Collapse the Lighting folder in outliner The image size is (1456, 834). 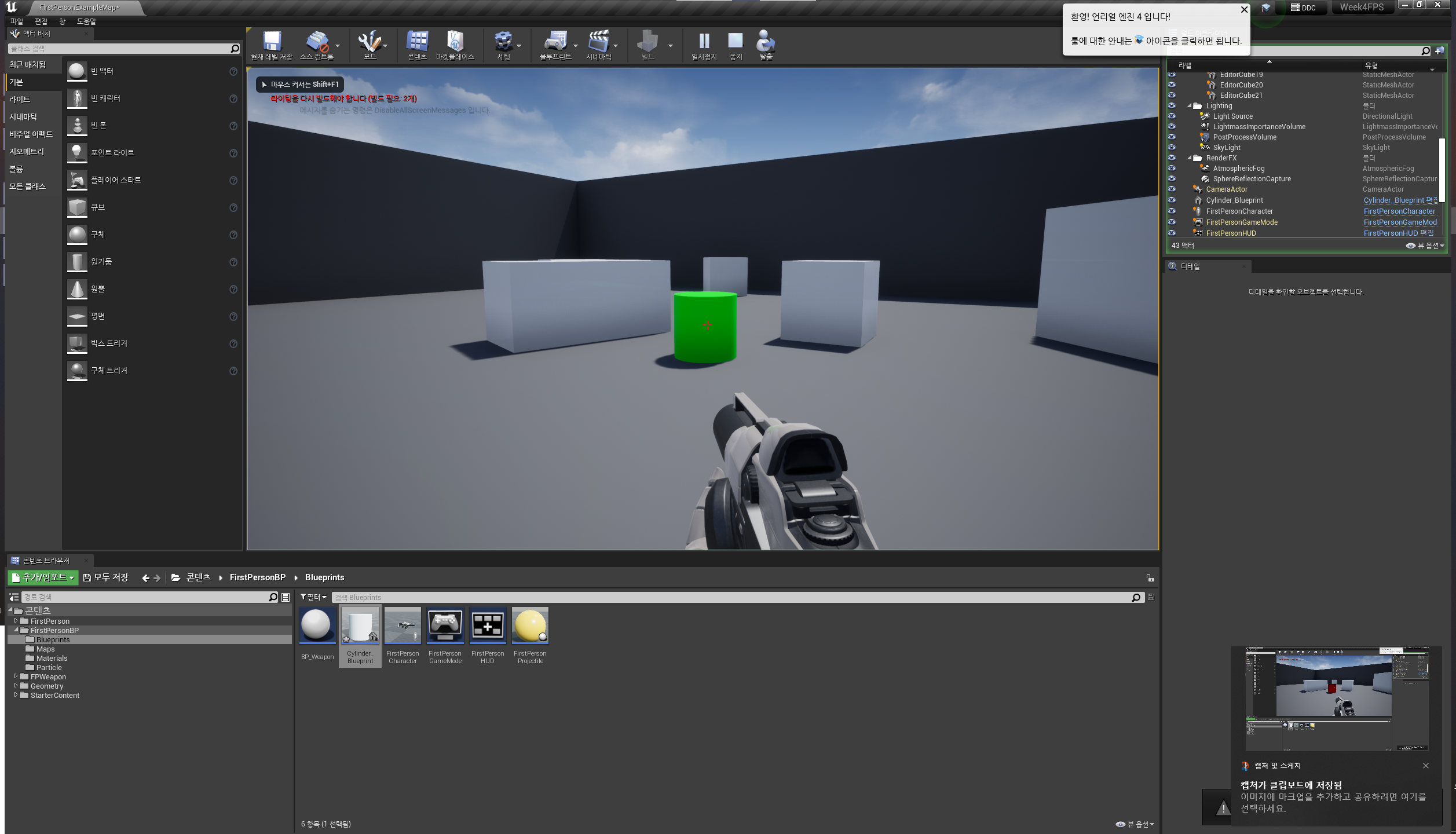coord(1190,106)
